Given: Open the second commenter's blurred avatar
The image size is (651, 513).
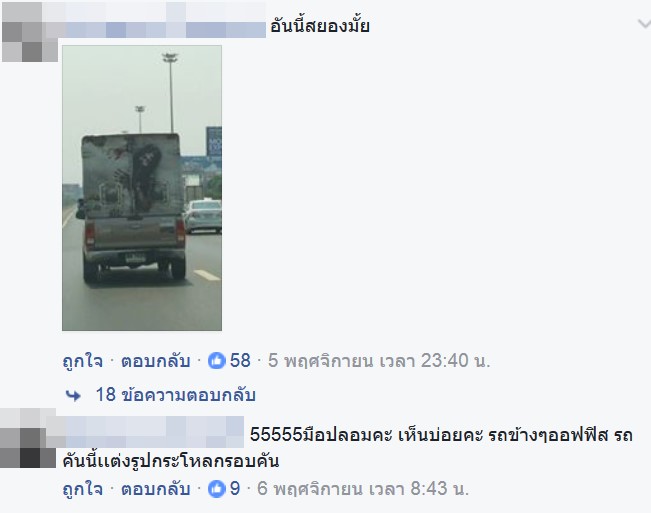Looking at the screenshot, I should 28,438.
